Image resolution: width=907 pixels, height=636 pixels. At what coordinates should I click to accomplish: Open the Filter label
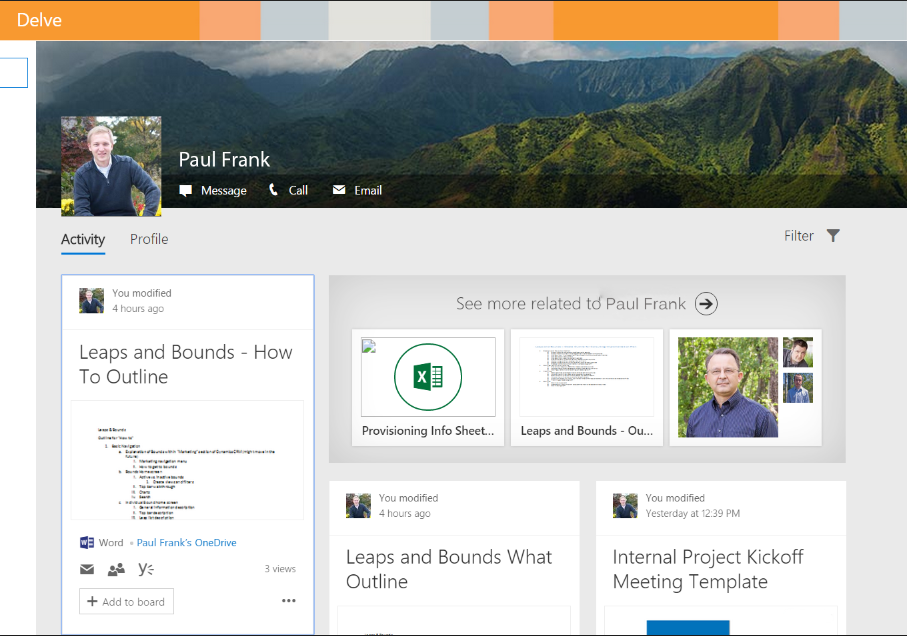[798, 236]
